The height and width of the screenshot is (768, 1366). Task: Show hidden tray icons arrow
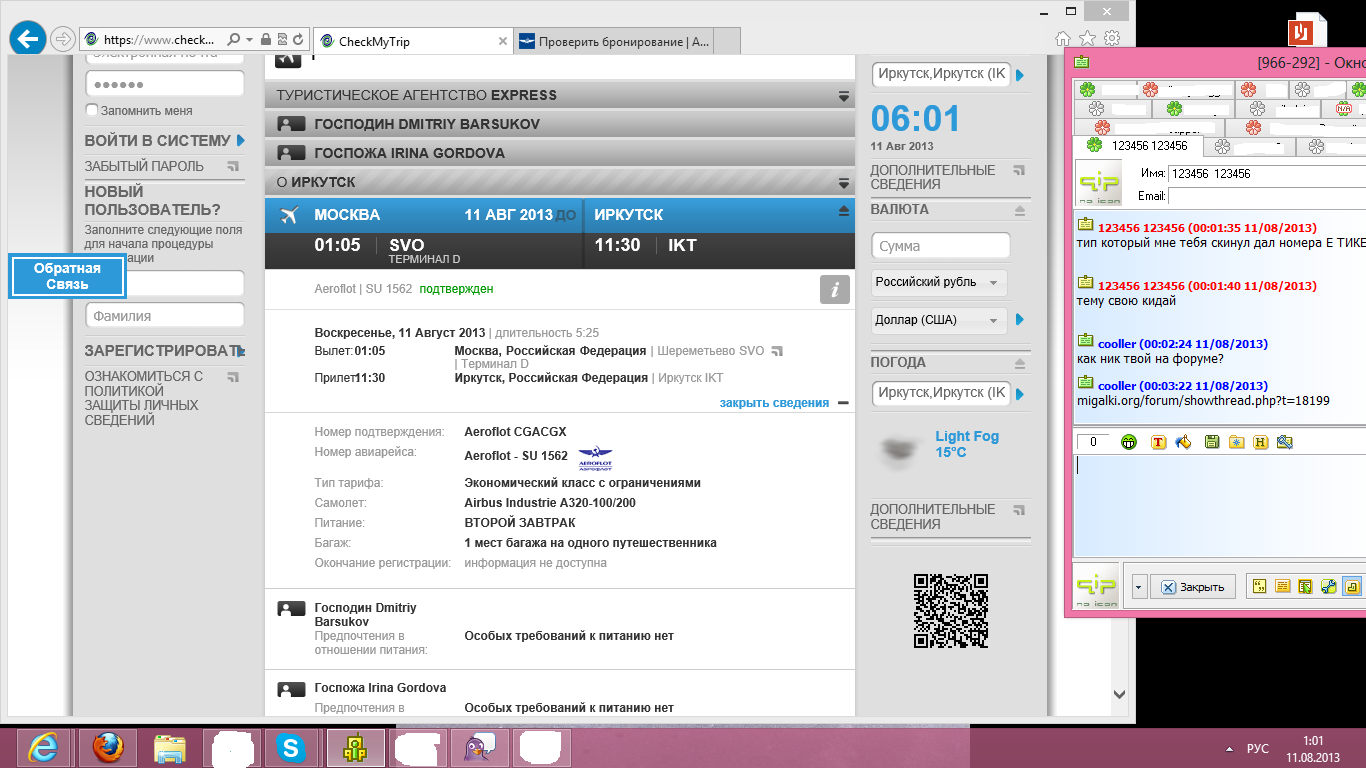1229,749
